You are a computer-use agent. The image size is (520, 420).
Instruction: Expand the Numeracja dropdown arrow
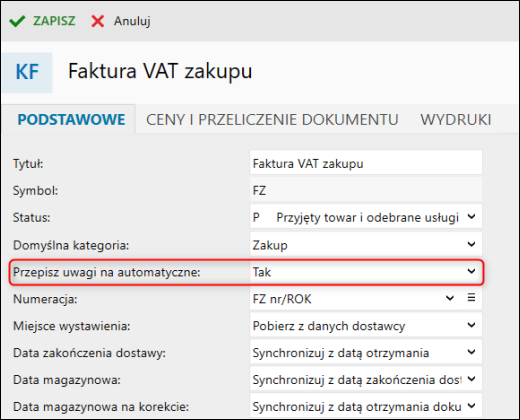(x=450, y=298)
